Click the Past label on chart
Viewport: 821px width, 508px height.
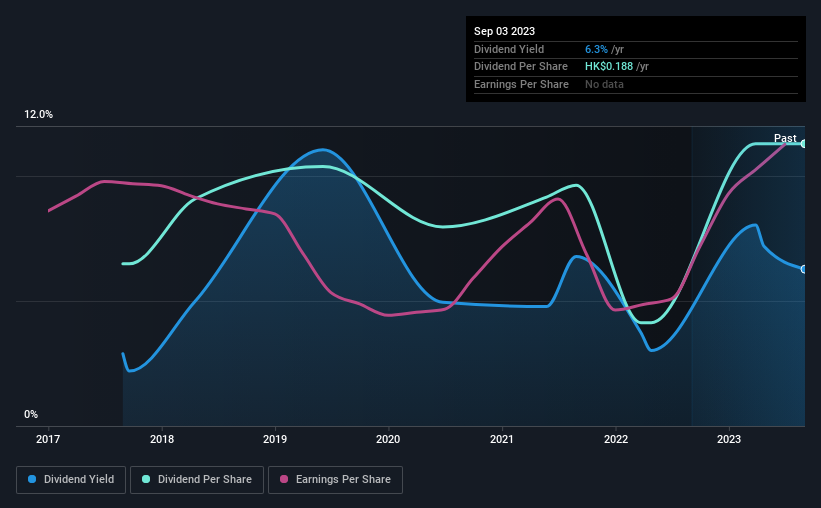click(x=785, y=138)
